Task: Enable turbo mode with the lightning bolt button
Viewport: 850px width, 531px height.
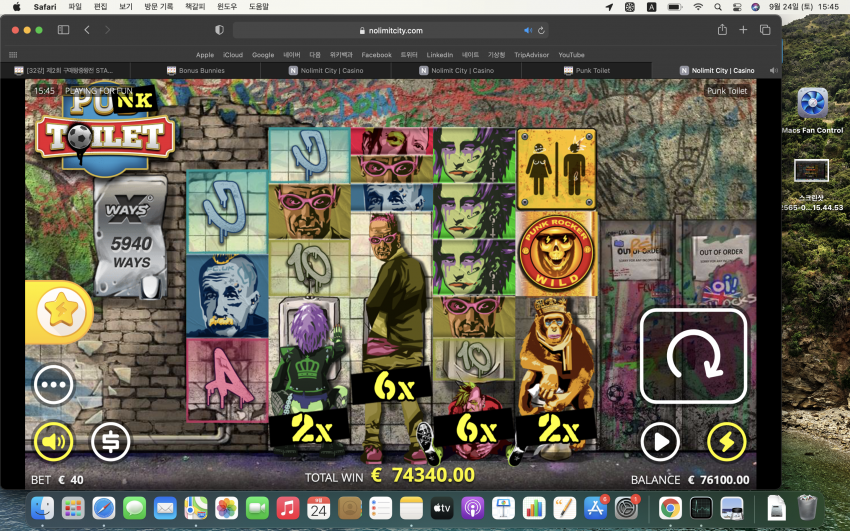Action: point(726,442)
